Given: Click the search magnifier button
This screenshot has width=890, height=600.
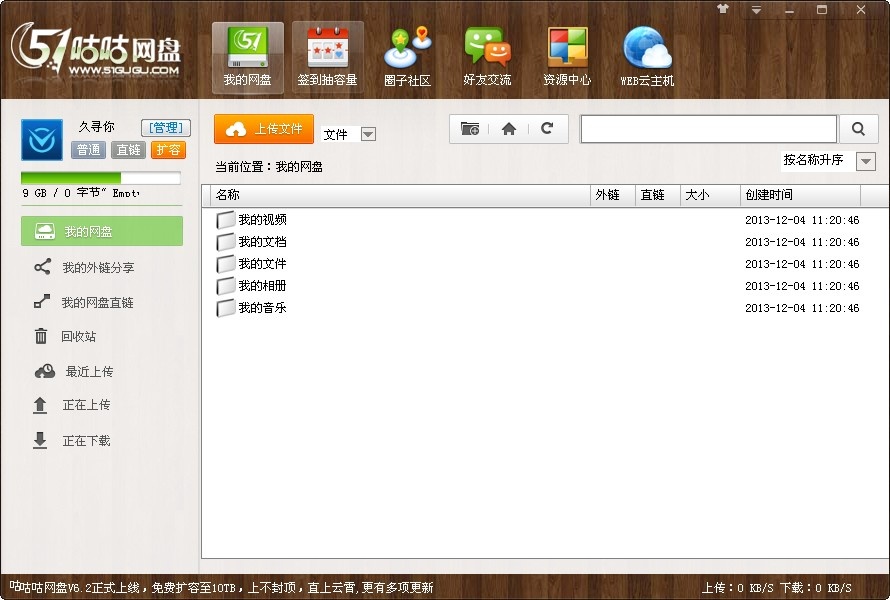Looking at the screenshot, I should (x=858, y=129).
